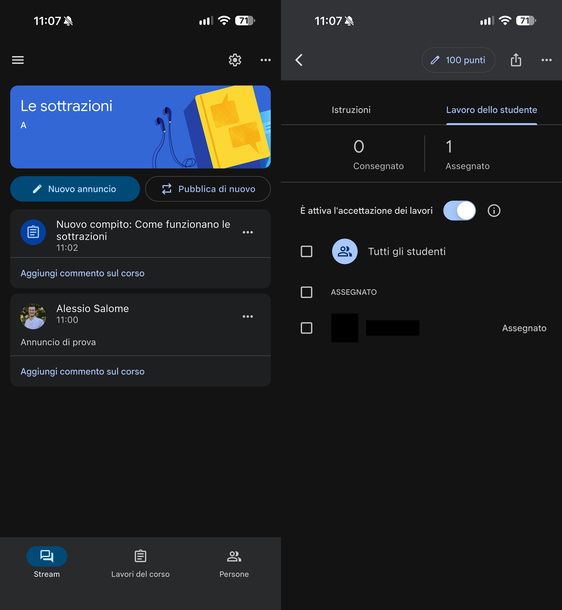562x610 pixels.
Task: Tap the Tutti gli studenti group icon
Action: click(x=345, y=251)
